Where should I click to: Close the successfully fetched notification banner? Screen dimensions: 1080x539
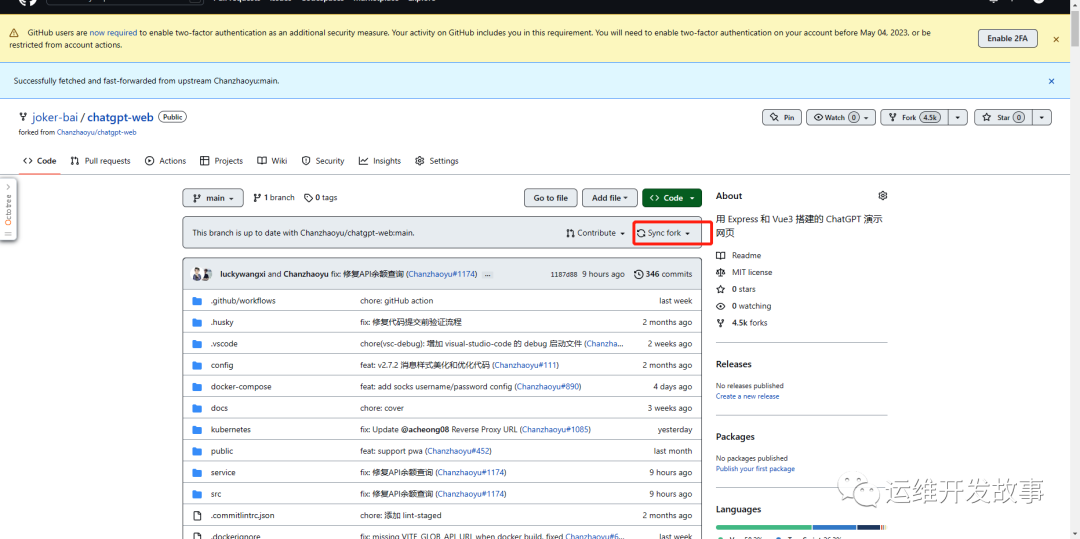tap(1052, 81)
